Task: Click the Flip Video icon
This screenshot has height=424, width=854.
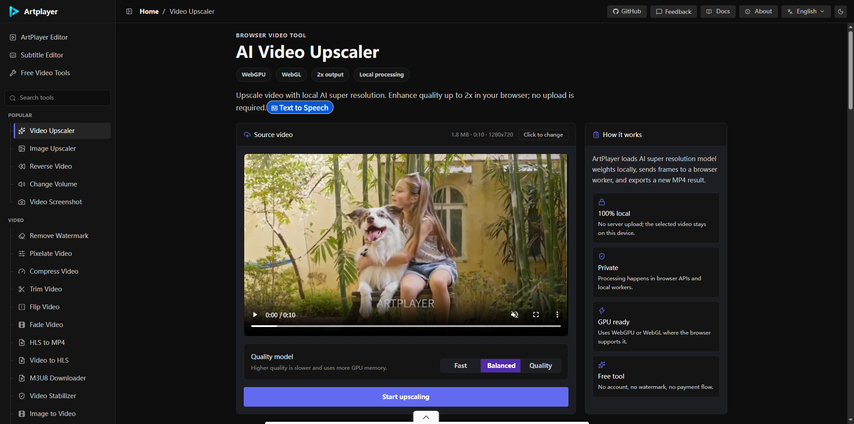Action: click(x=22, y=307)
